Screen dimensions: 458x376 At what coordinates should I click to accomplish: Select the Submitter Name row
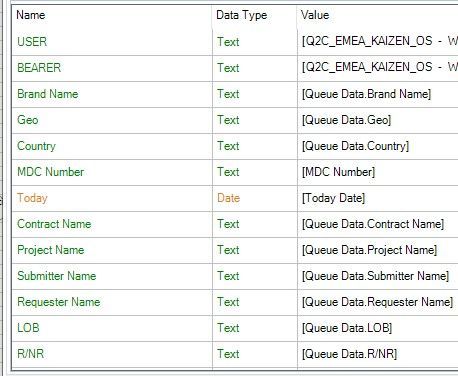[x=235, y=276]
